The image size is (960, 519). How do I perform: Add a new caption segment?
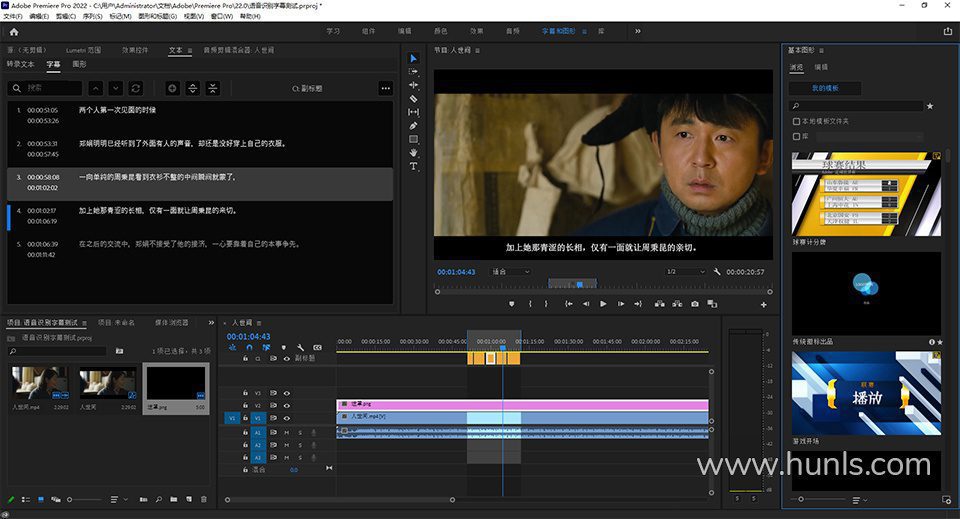[x=173, y=88]
